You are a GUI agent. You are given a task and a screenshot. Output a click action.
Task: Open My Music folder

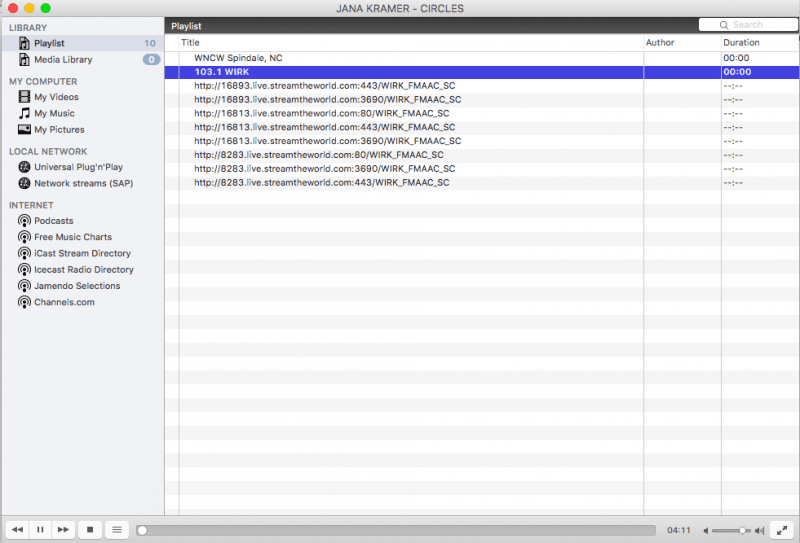click(x=55, y=114)
